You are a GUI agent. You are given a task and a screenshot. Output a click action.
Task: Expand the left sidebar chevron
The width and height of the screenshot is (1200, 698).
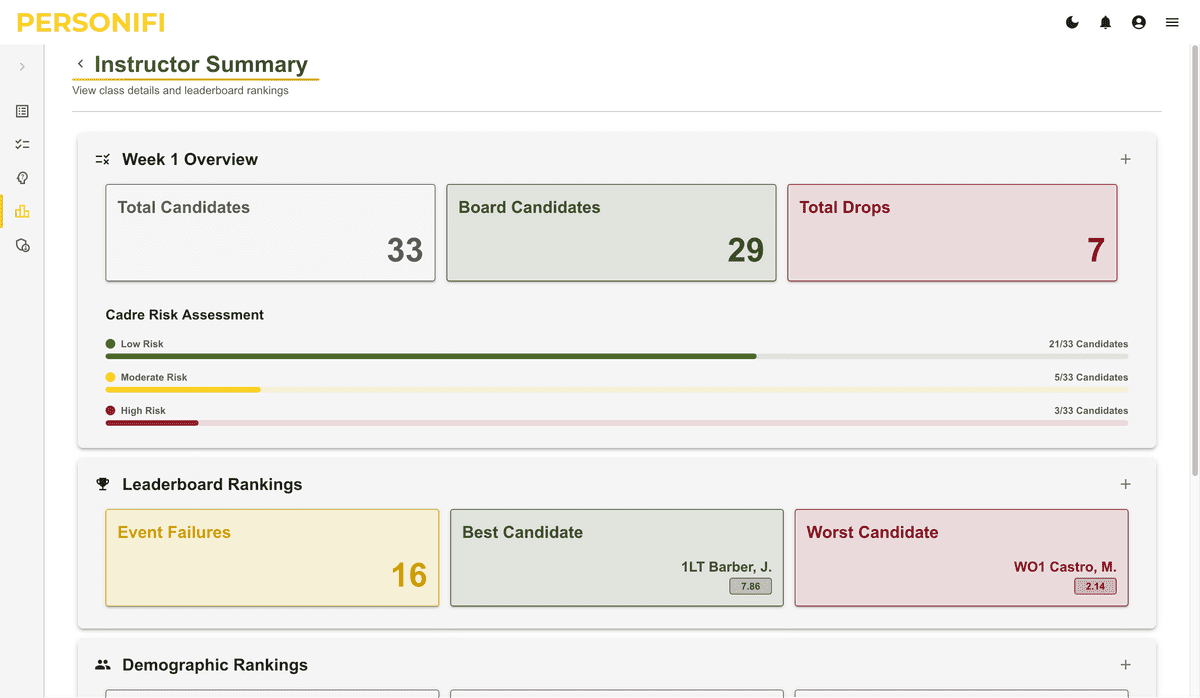pyautogui.click(x=22, y=67)
